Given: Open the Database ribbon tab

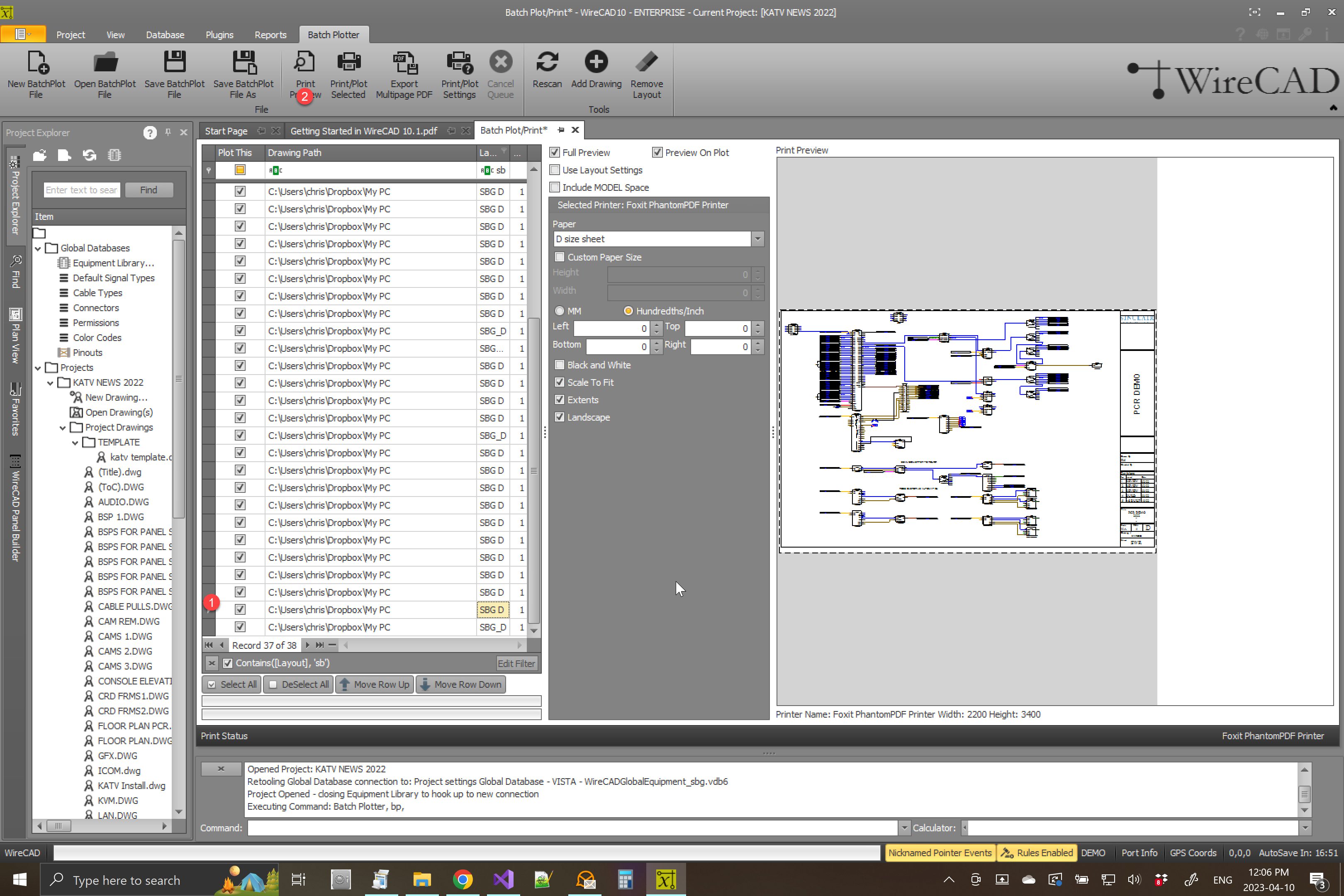Looking at the screenshot, I should pyautogui.click(x=165, y=35).
